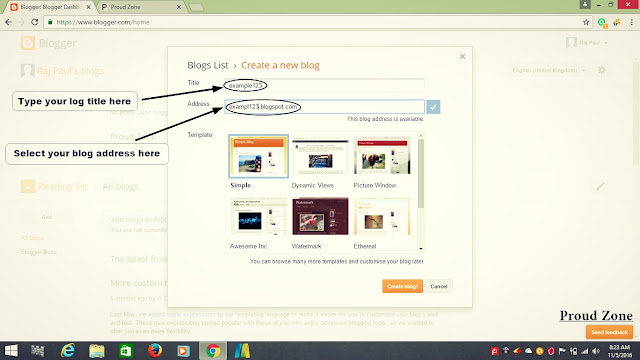This screenshot has height=360, width=640.
Task: Bookmark page with star icon
Action: [x=586, y=22]
